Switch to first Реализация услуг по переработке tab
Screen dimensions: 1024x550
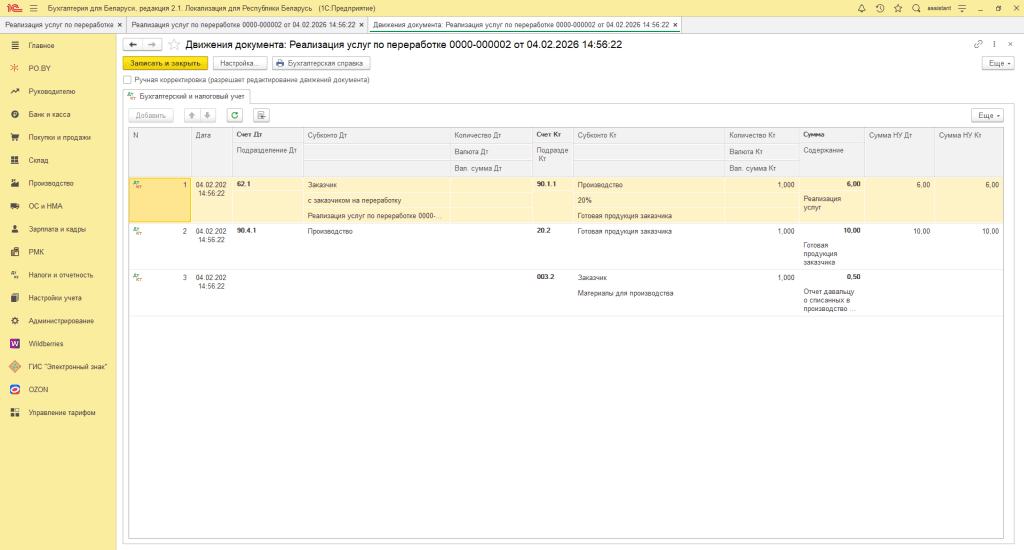[x=58, y=24]
